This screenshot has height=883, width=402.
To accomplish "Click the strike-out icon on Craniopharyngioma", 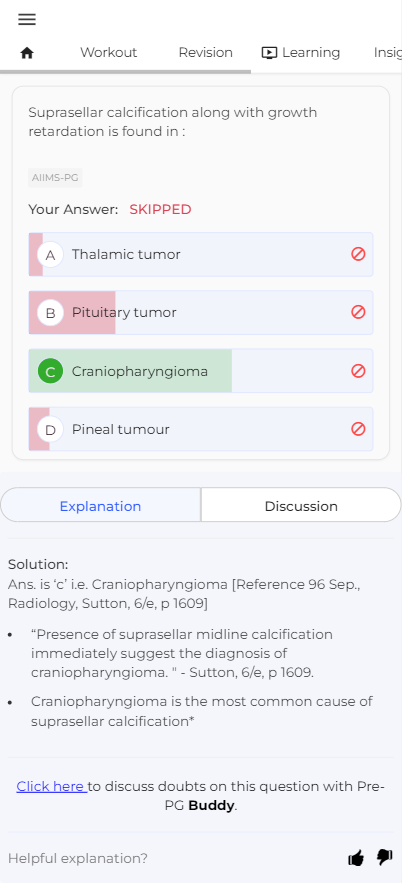I will click(358, 371).
